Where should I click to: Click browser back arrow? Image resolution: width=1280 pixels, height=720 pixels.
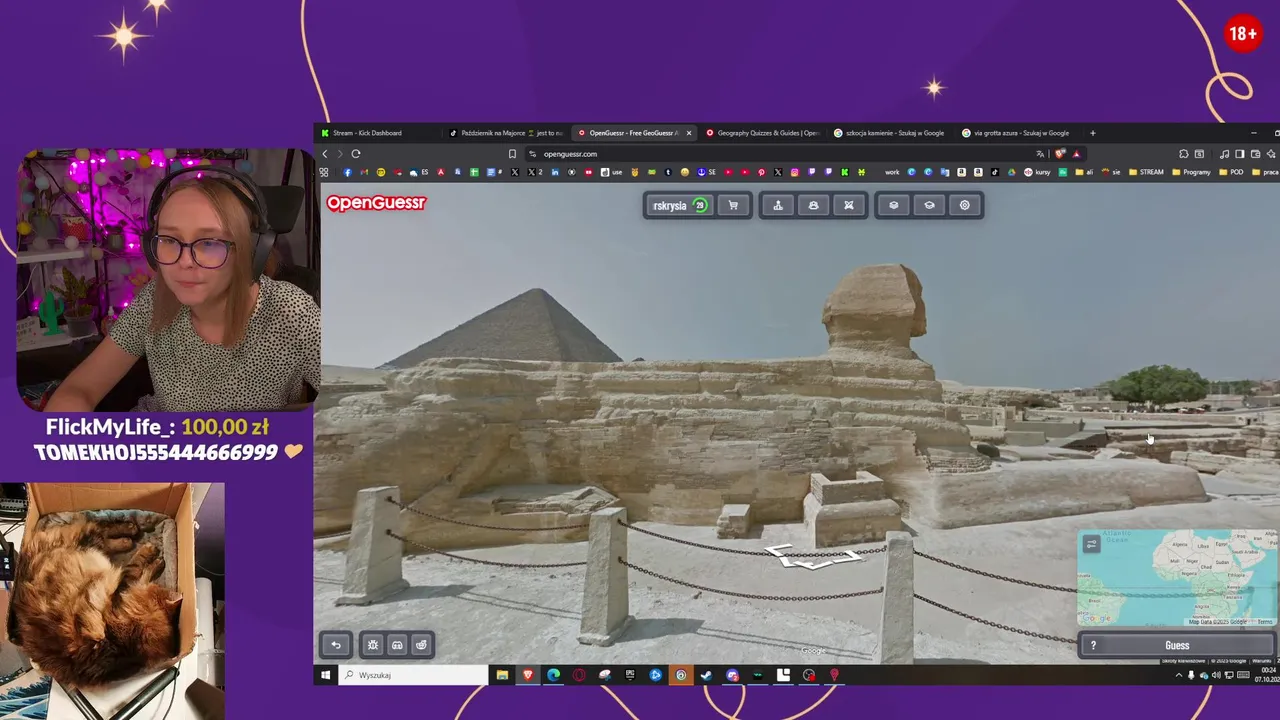[x=325, y=154]
